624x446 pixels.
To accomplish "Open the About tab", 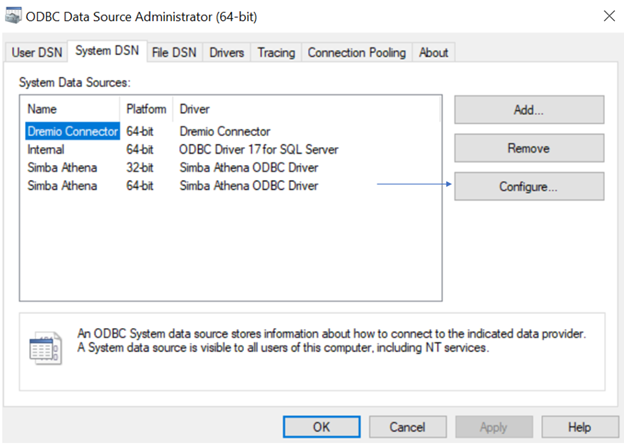I will click(433, 53).
